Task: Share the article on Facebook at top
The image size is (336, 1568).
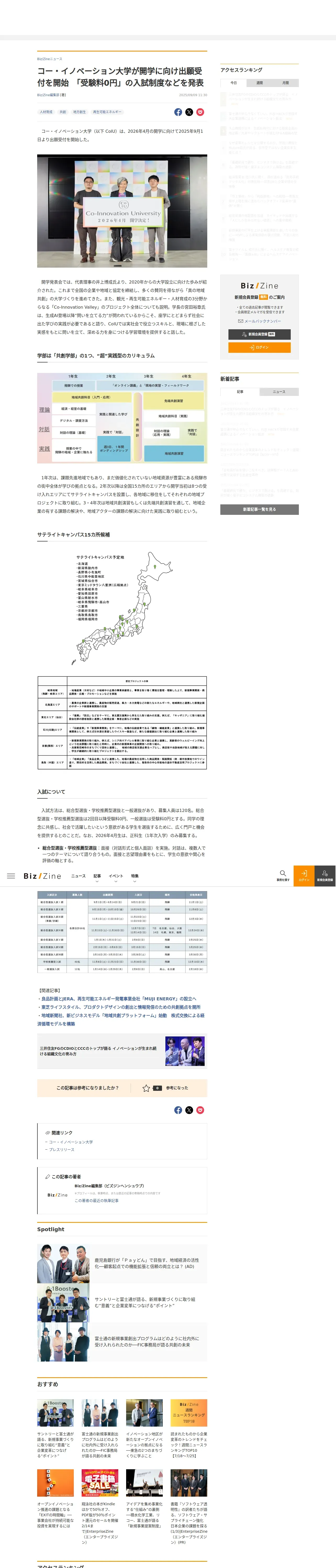Action: pyautogui.click(x=178, y=112)
